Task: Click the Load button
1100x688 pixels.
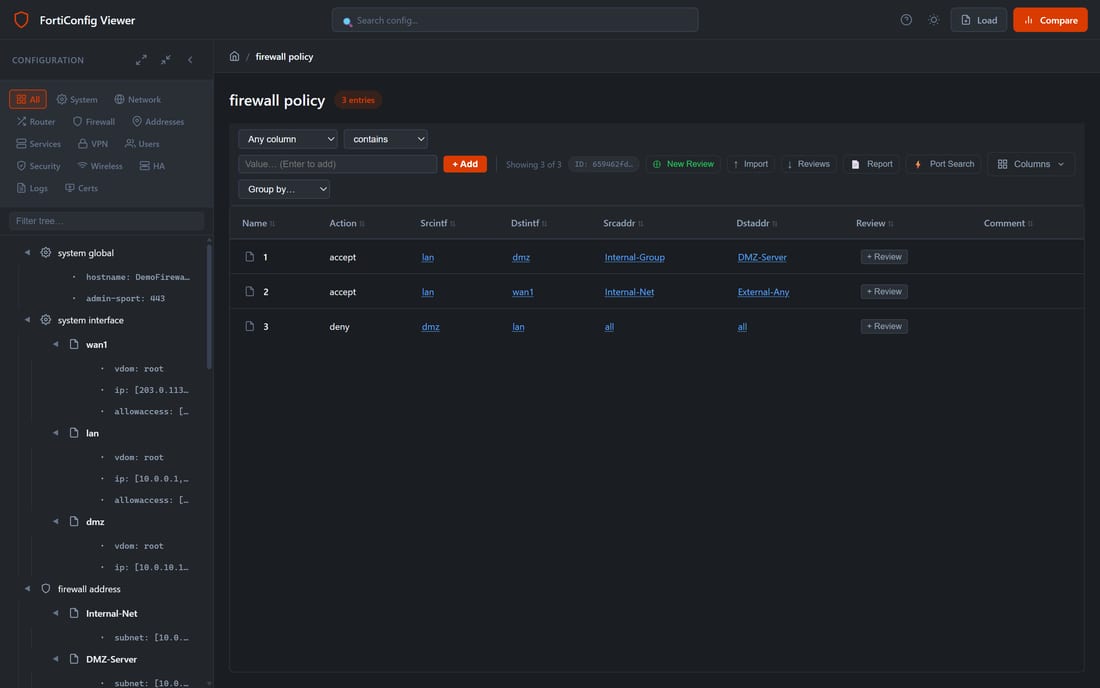Action: (979, 20)
